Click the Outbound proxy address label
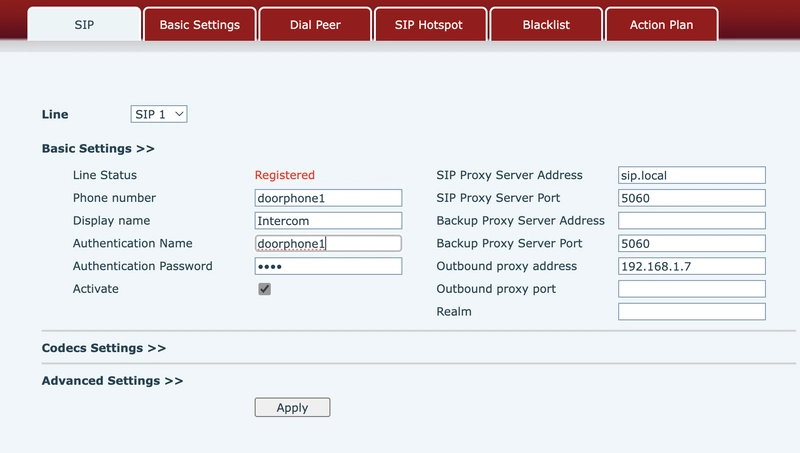 coord(507,266)
